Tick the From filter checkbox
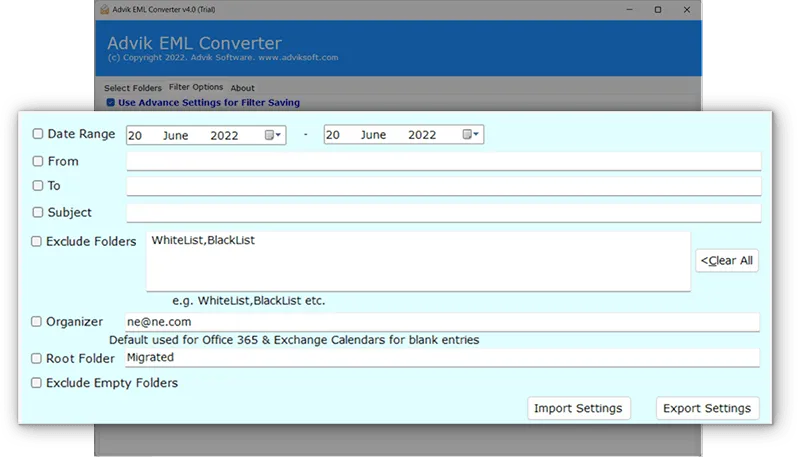Viewport: 798px width, 457px height. (38, 161)
